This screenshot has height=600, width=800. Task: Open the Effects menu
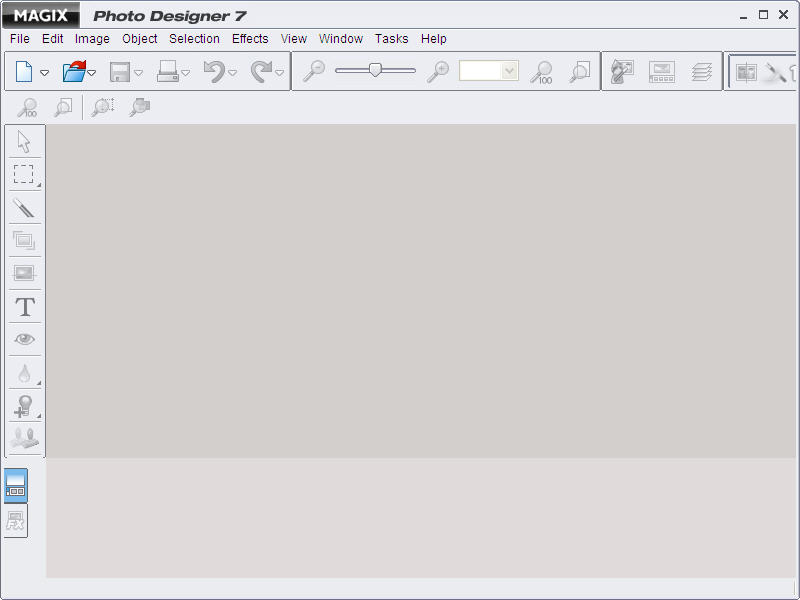[x=250, y=39]
